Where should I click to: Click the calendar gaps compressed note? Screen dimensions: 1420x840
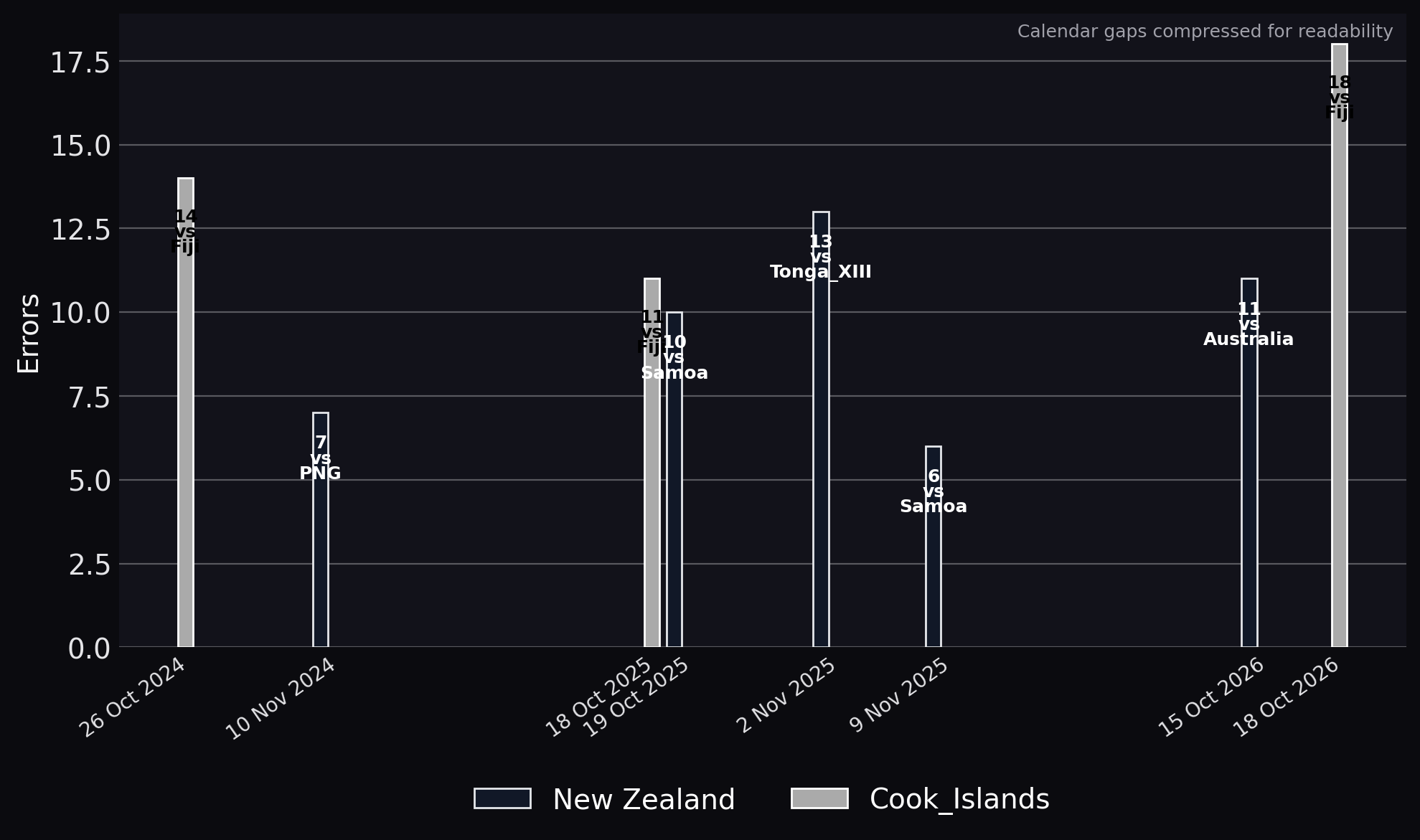(1205, 32)
